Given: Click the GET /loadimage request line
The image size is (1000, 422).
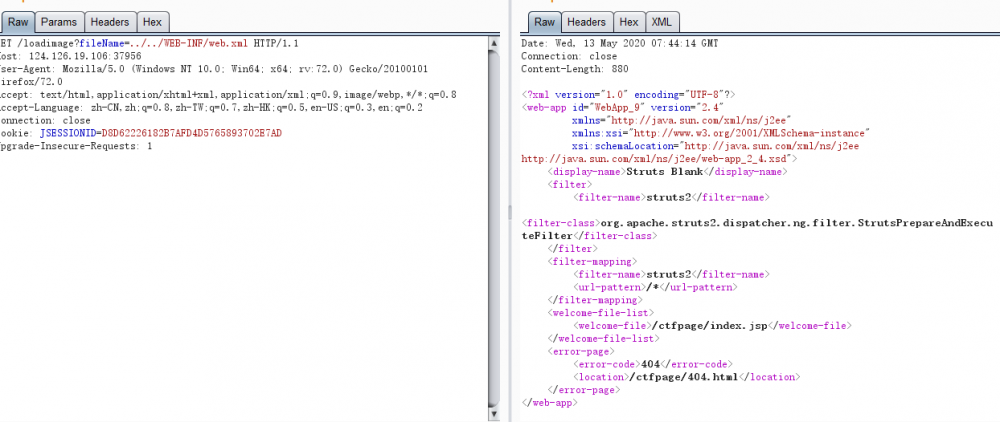Looking at the screenshot, I should tap(149, 43).
